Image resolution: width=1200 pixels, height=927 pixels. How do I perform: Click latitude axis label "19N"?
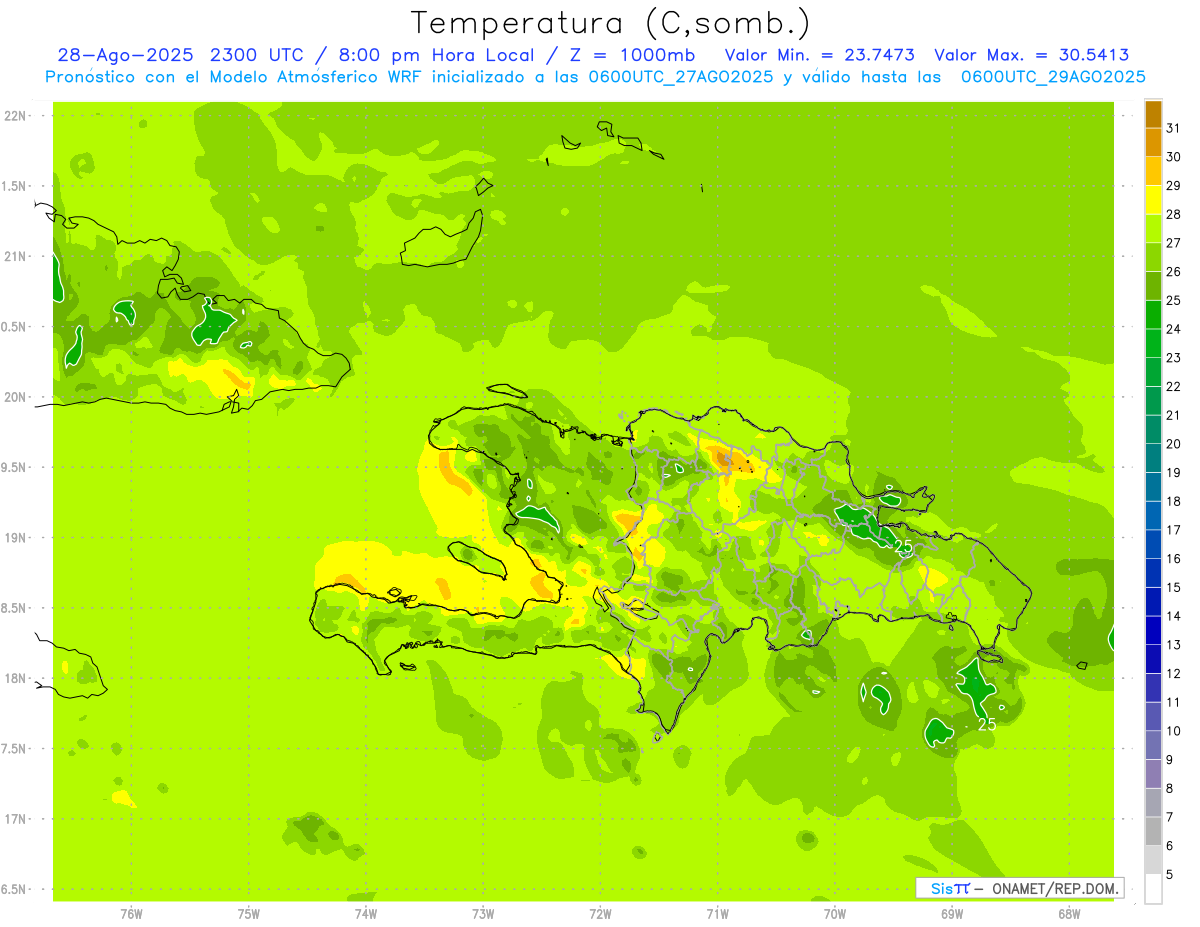coord(16,537)
